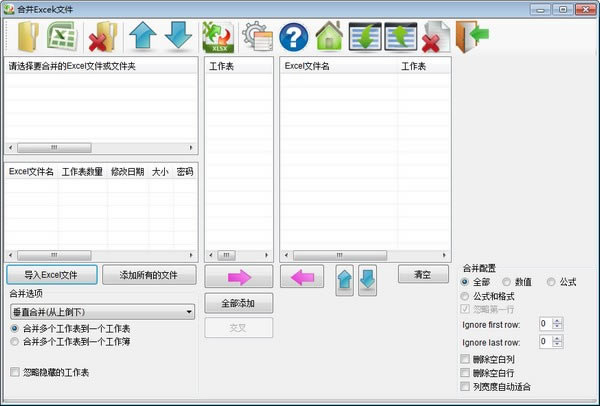This screenshot has height=406, width=600.
Task: Click file list horizontal scrollbar thumb
Action: coord(54,255)
